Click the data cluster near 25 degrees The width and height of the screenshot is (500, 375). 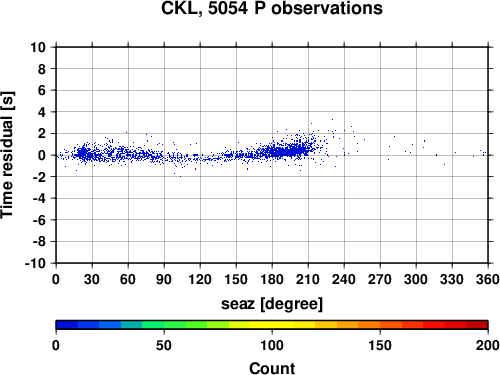pyautogui.click(x=83, y=153)
